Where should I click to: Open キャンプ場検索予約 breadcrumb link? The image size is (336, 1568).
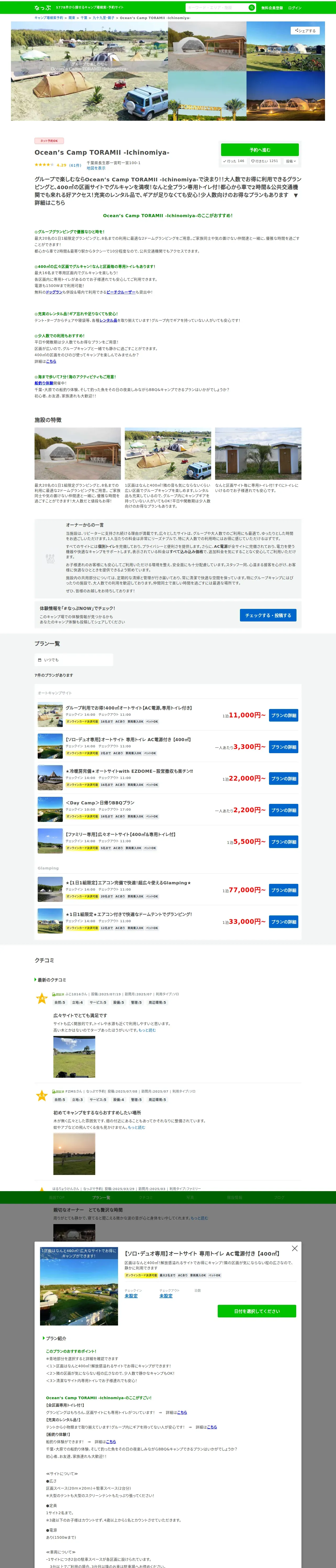(x=49, y=18)
